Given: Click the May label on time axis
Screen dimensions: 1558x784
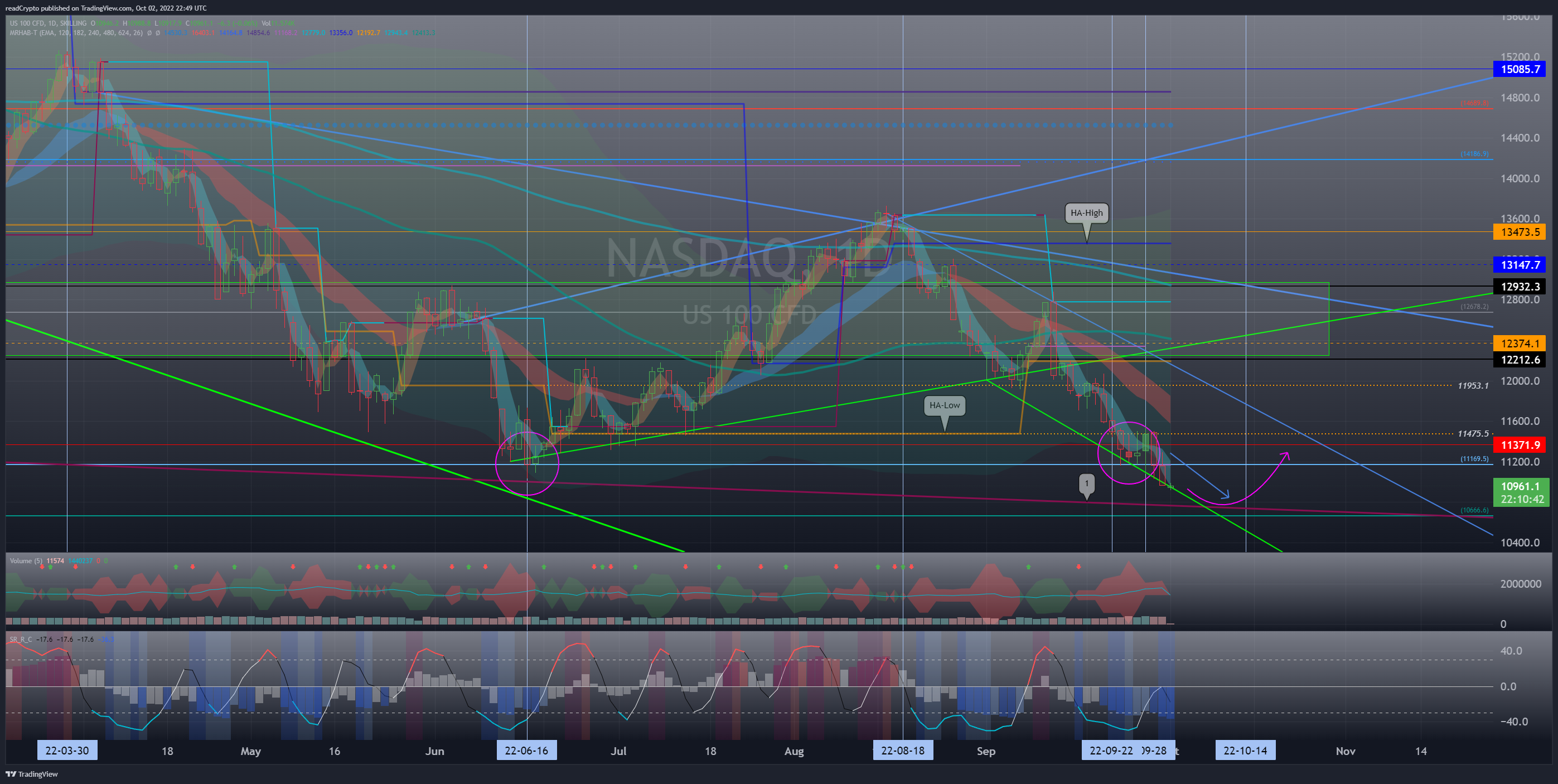Looking at the screenshot, I should [x=250, y=751].
